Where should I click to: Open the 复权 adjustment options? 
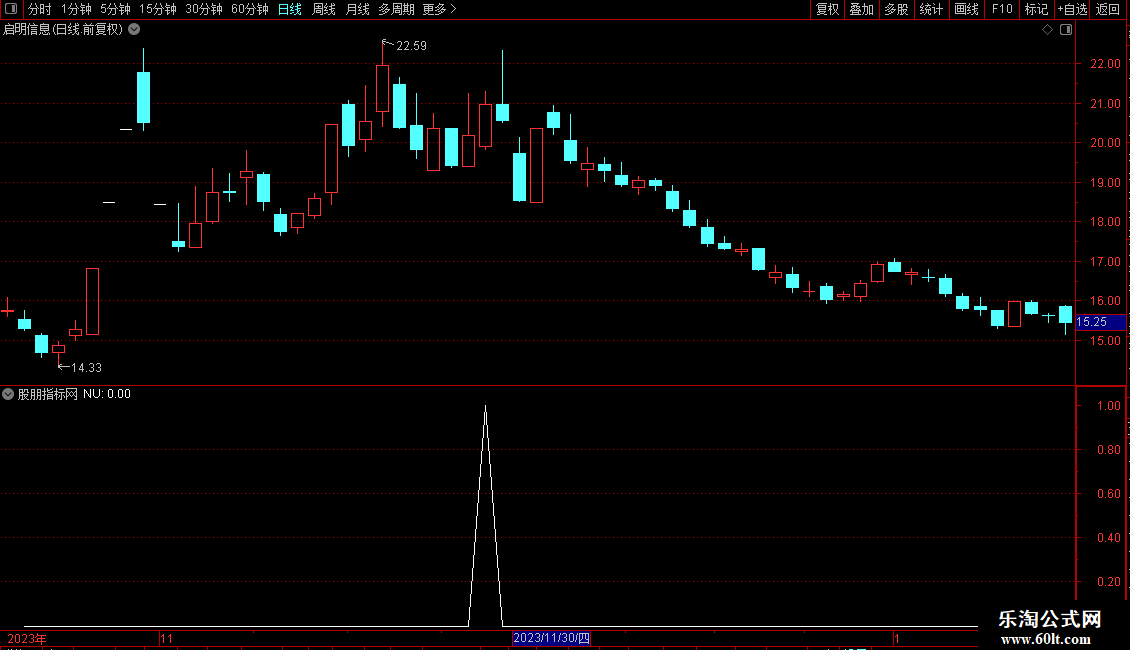[x=827, y=9]
